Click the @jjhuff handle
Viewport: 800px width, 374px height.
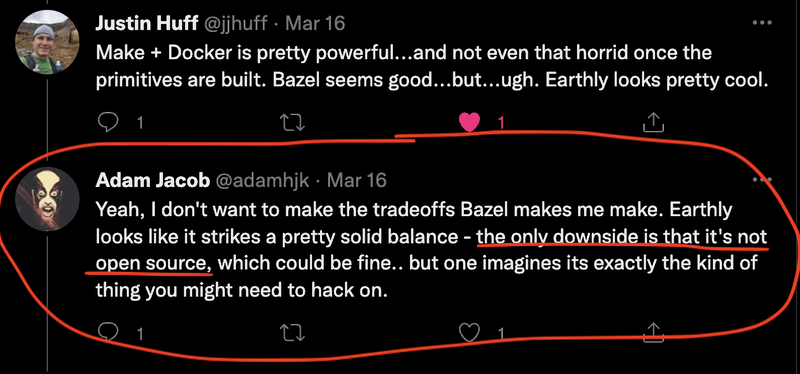click(237, 23)
